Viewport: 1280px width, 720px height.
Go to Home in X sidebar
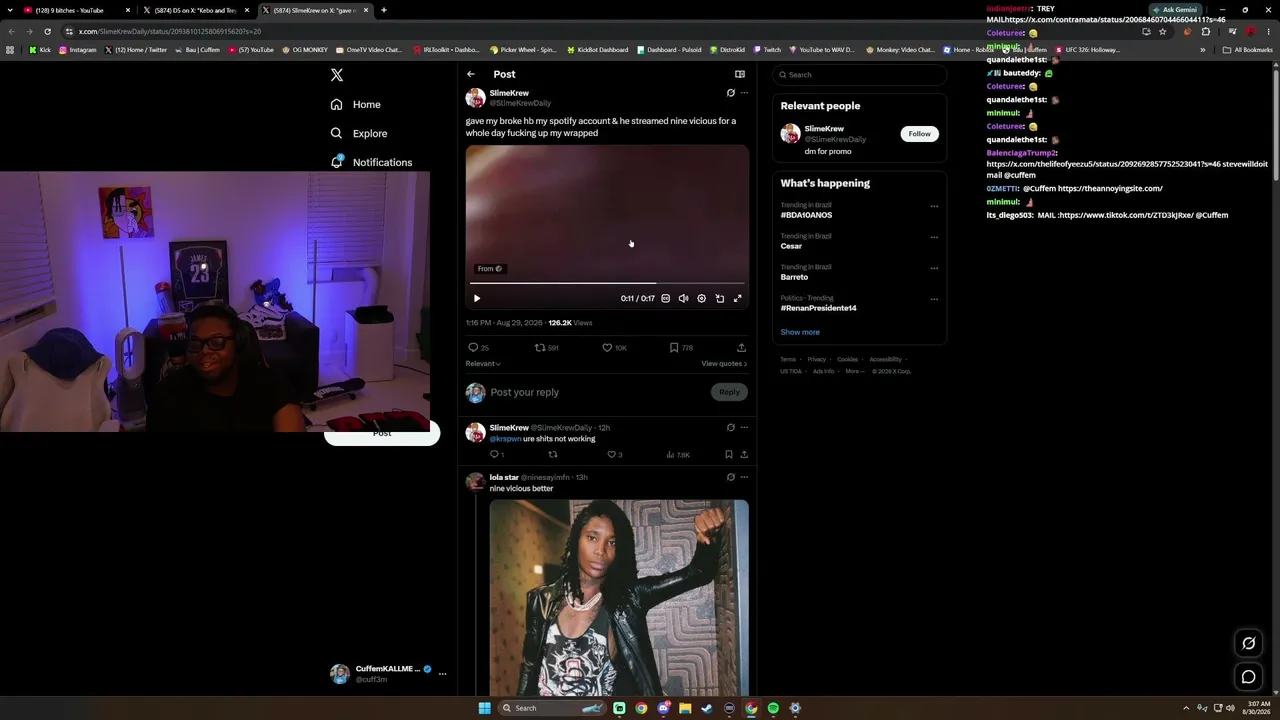[356, 105]
